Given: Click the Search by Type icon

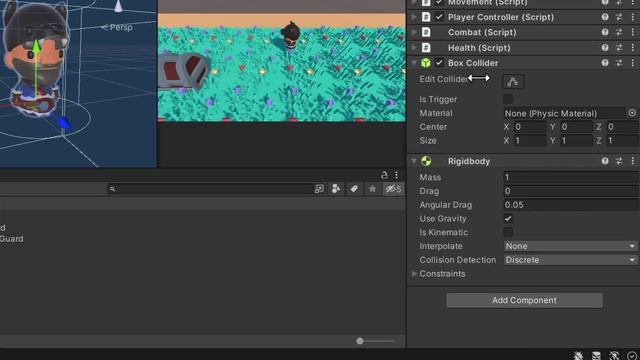Looking at the screenshot, I should tap(336, 189).
